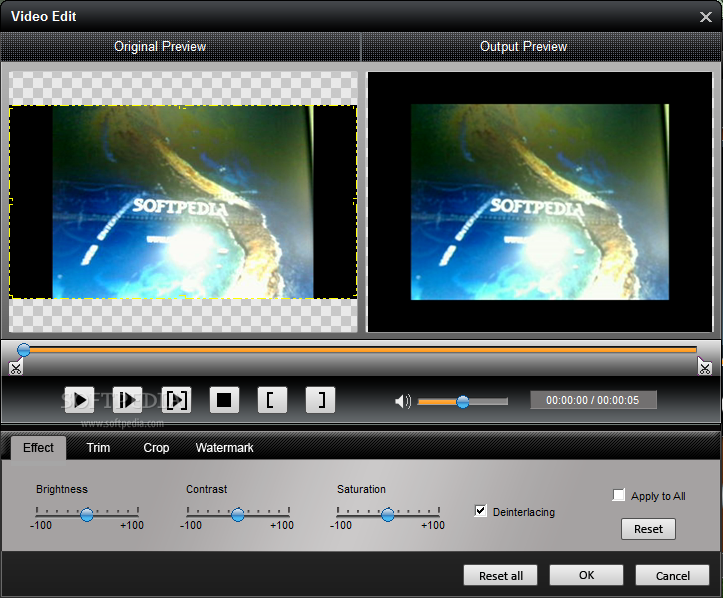Click the playback position handle on the timeline

click(24, 350)
